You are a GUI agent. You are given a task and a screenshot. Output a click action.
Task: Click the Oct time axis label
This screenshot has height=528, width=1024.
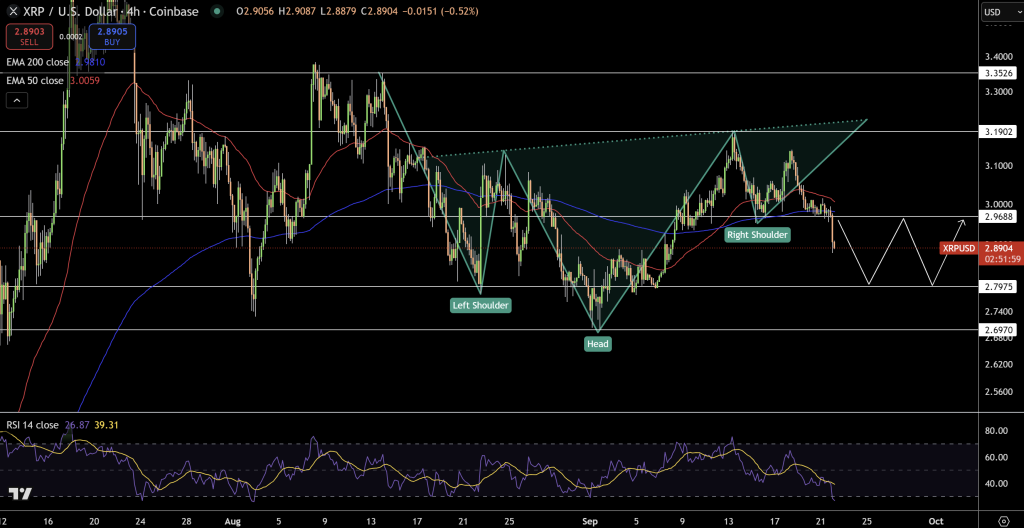[x=936, y=521]
